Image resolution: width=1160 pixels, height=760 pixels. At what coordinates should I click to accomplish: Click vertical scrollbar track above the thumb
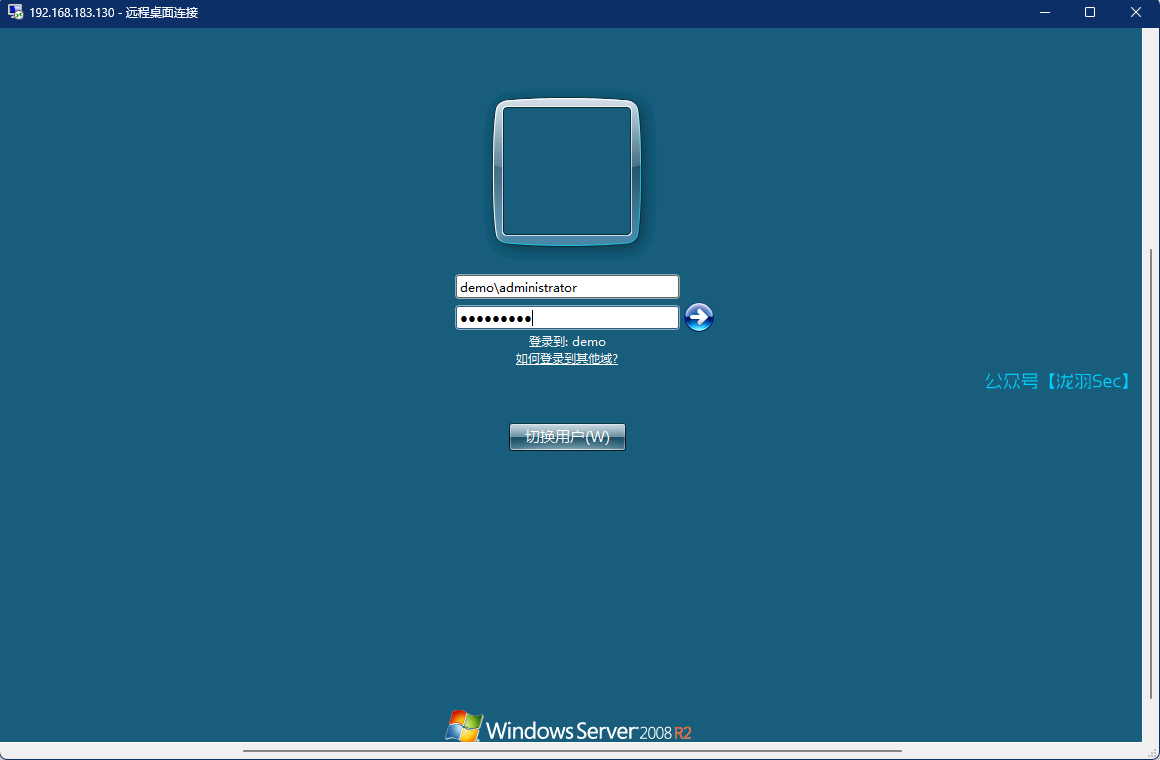(1151, 140)
